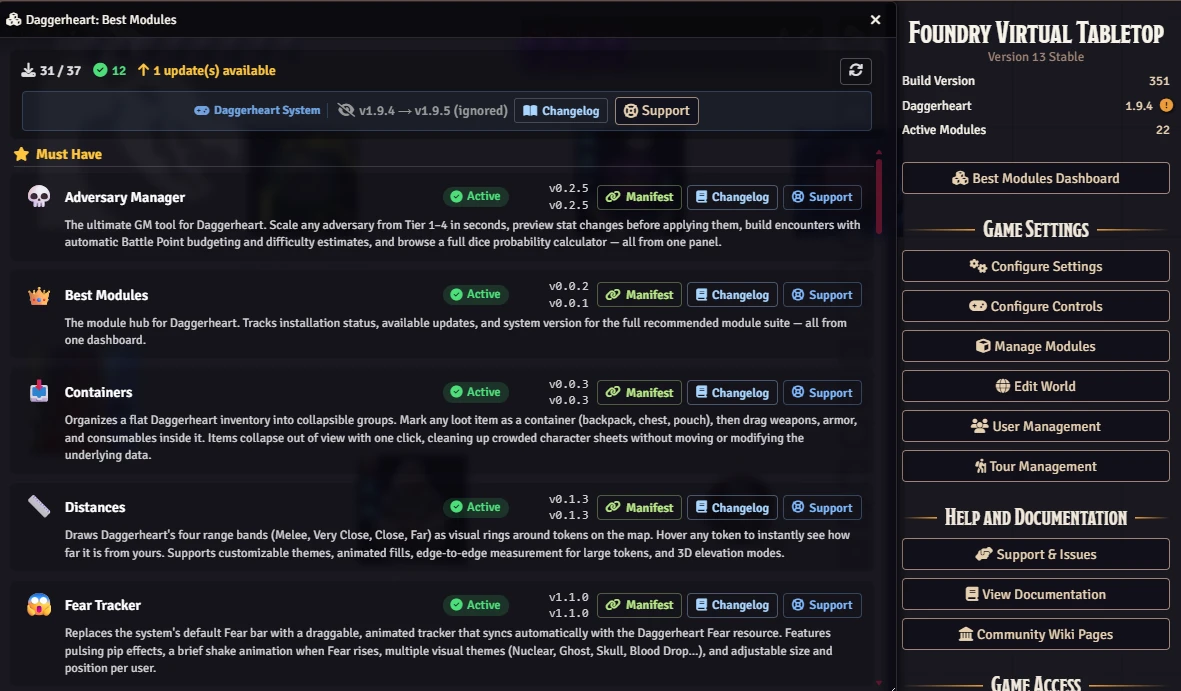
Task: Click the Adversary Manager module name
Action: click(125, 197)
